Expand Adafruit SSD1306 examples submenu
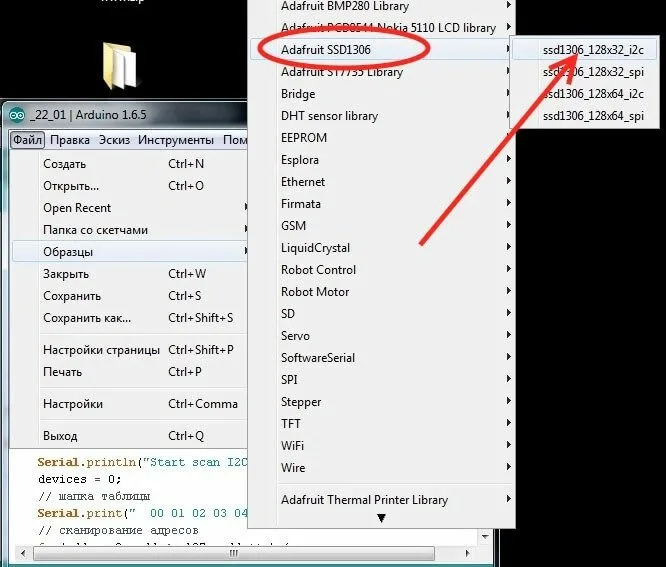666x567 pixels. (x=382, y=50)
